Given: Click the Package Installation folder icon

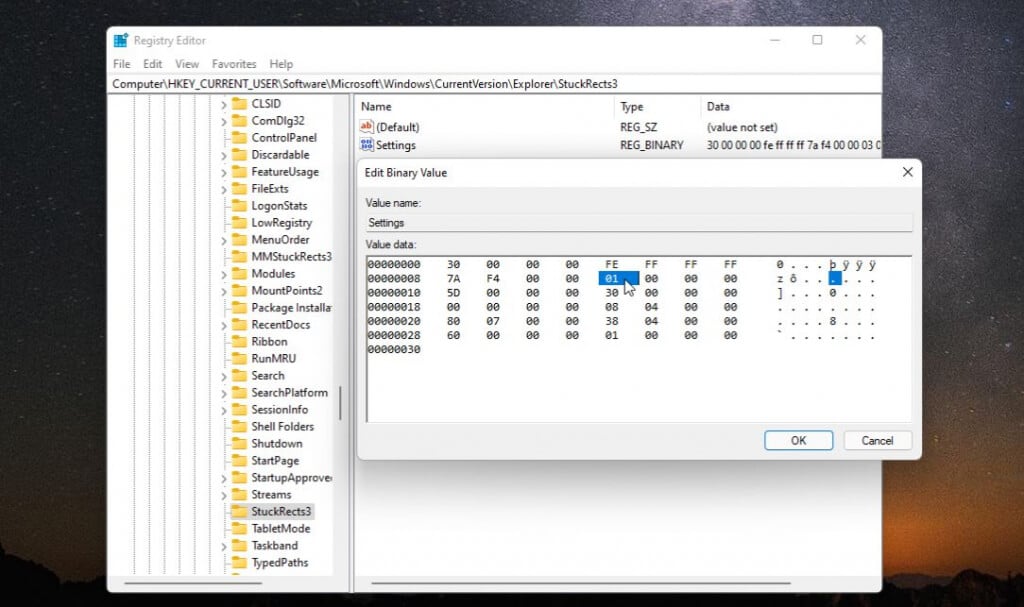Looking at the screenshot, I should (240, 307).
